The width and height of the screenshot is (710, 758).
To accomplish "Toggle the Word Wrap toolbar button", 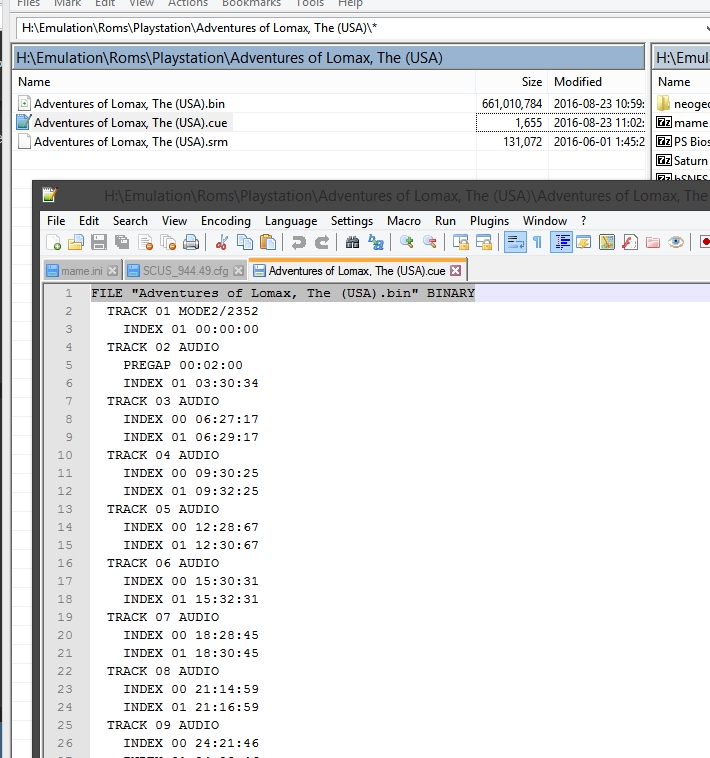I will click(515, 242).
